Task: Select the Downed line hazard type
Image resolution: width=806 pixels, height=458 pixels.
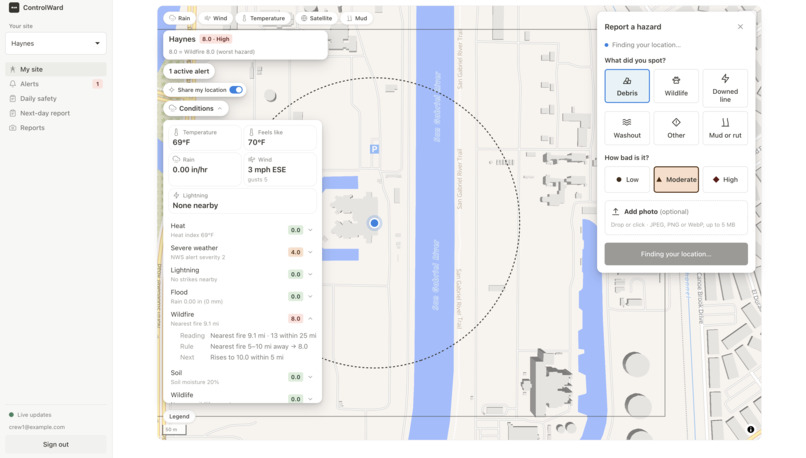Action: 725,88
